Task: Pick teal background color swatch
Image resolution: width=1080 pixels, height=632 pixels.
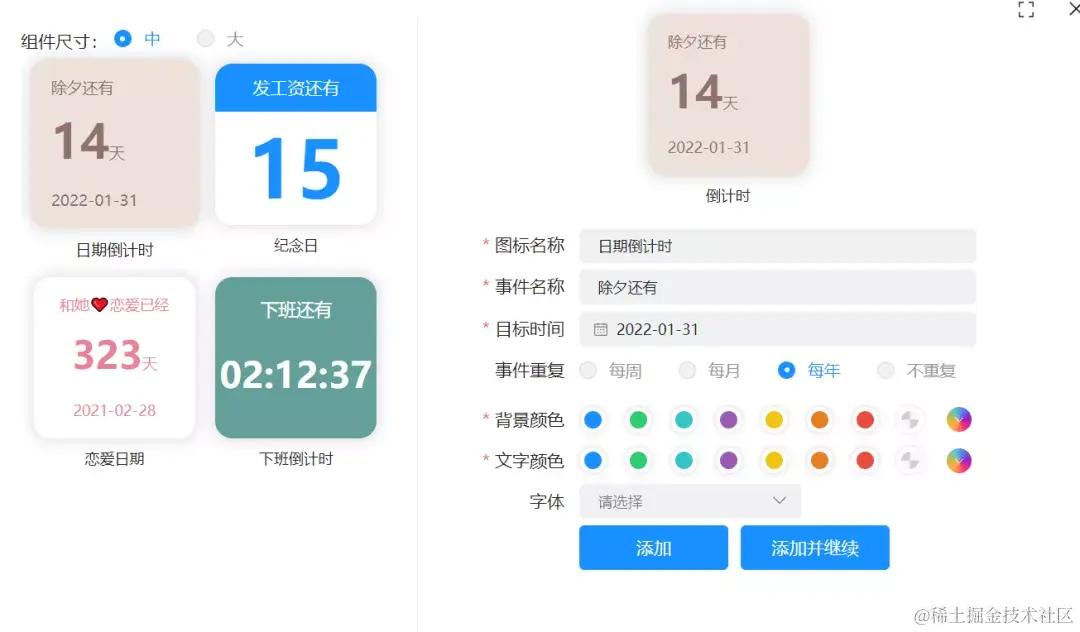Action: 683,419
